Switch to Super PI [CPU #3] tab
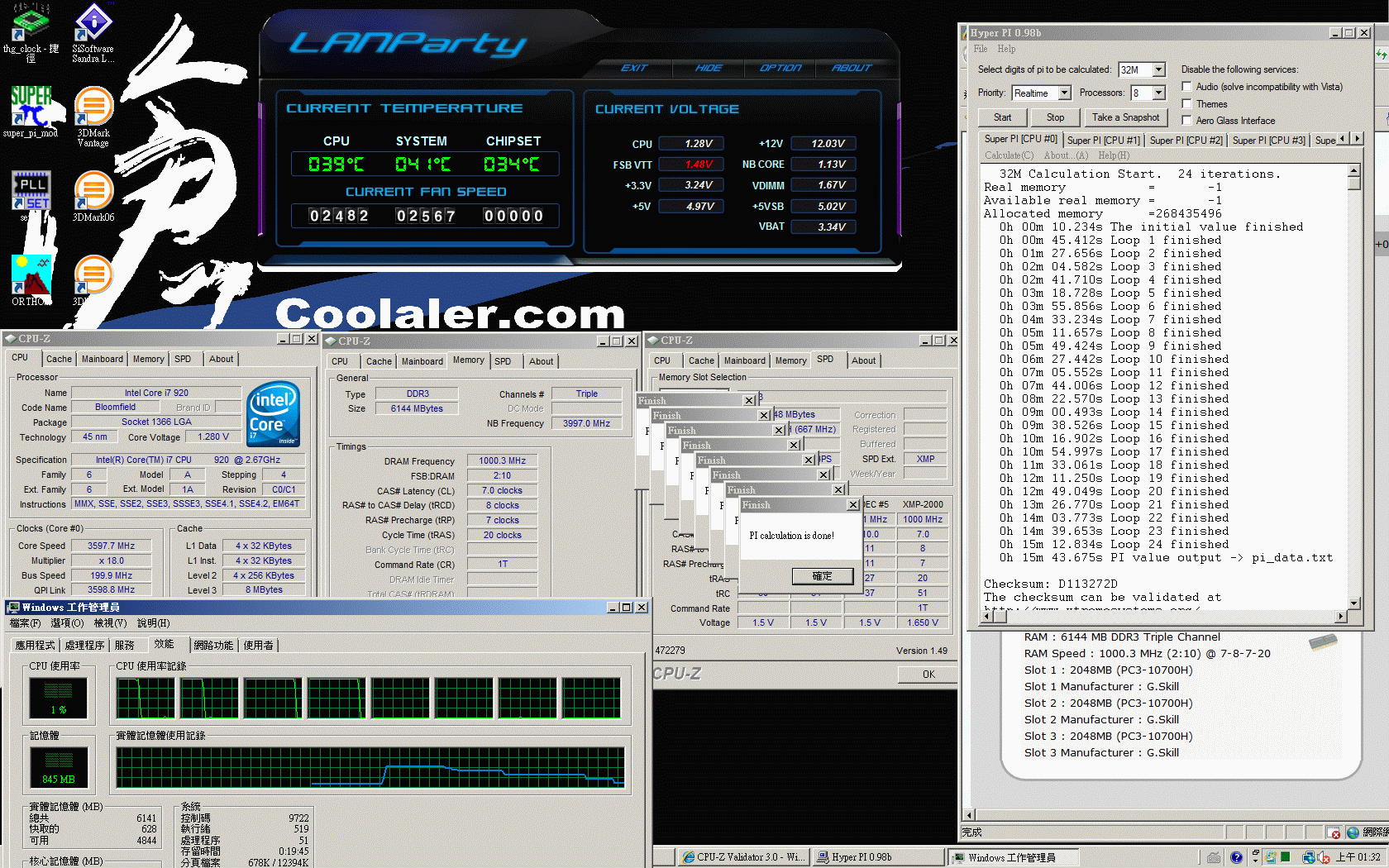The height and width of the screenshot is (868, 1389). coord(1268,141)
